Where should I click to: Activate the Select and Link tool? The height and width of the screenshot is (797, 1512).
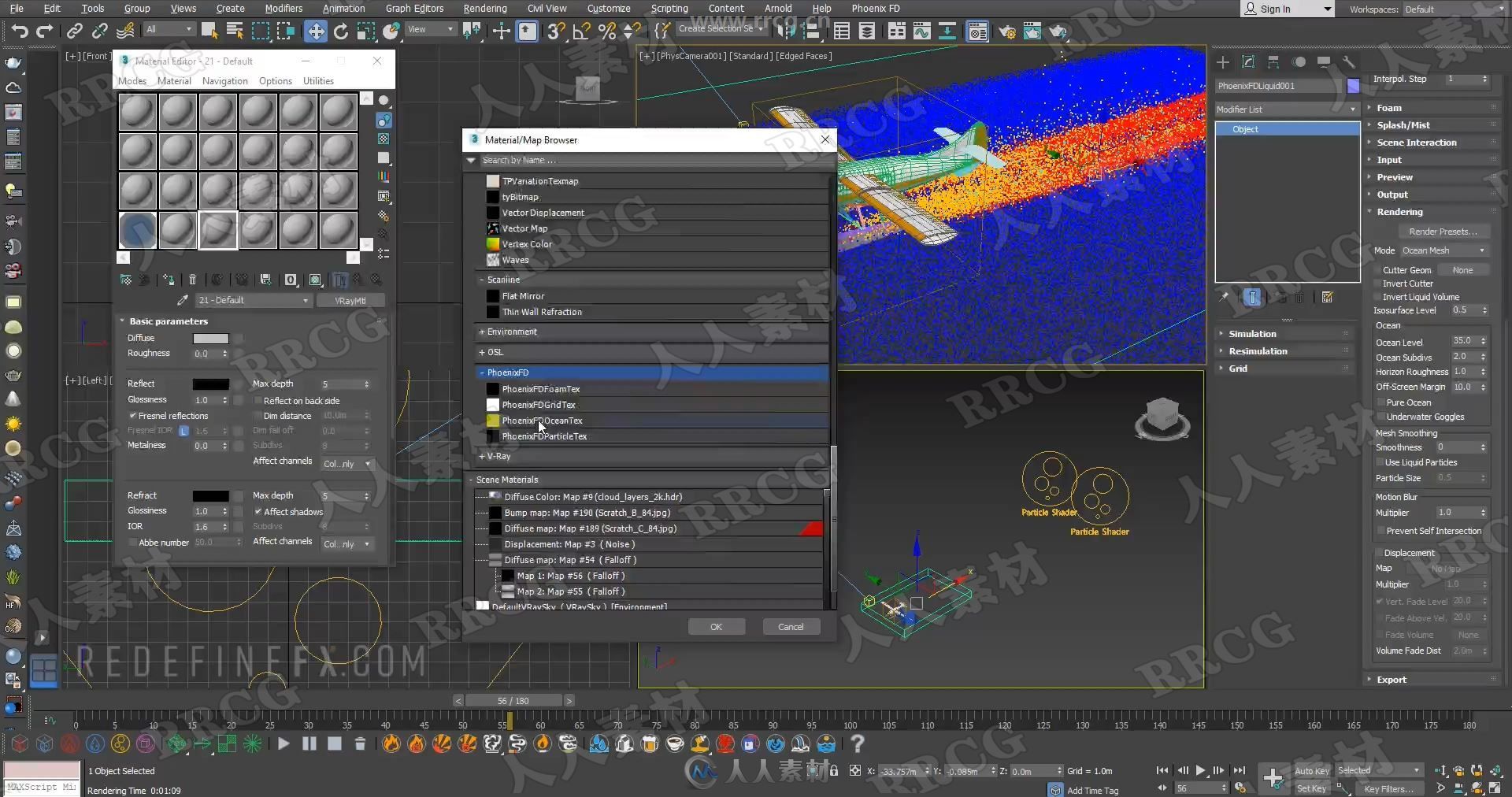click(74, 31)
